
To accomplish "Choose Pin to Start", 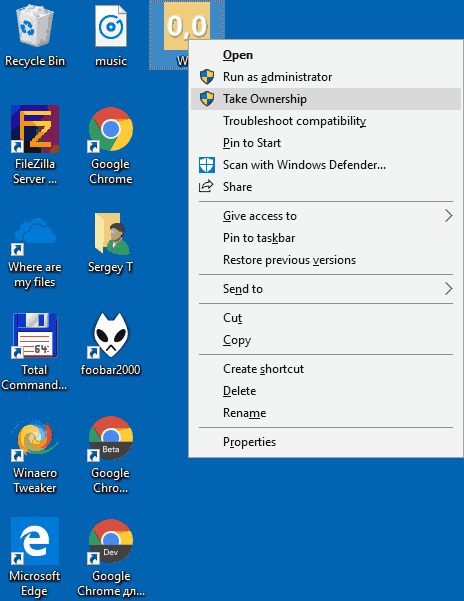I will (x=326, y=143).
